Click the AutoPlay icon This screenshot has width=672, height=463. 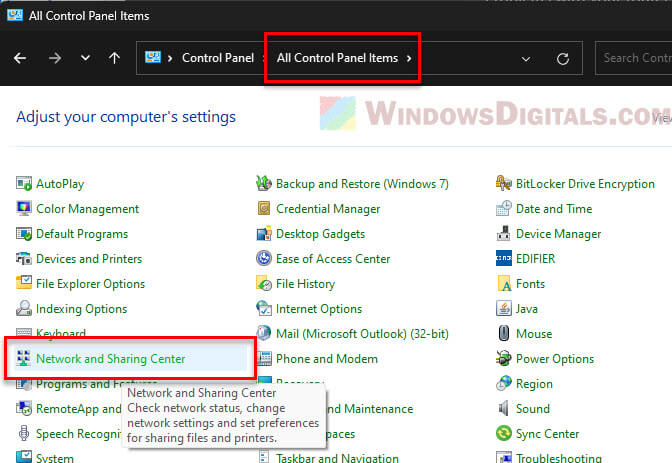[24, 184]
